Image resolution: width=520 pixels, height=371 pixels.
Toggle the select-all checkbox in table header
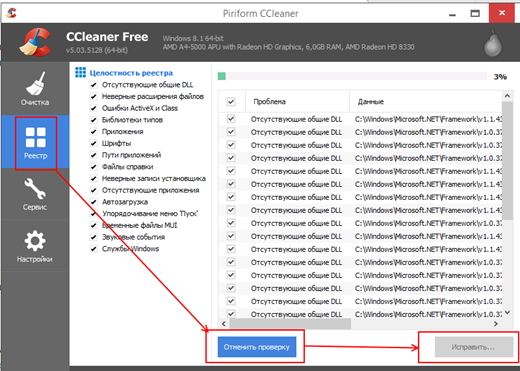[231, 101]
